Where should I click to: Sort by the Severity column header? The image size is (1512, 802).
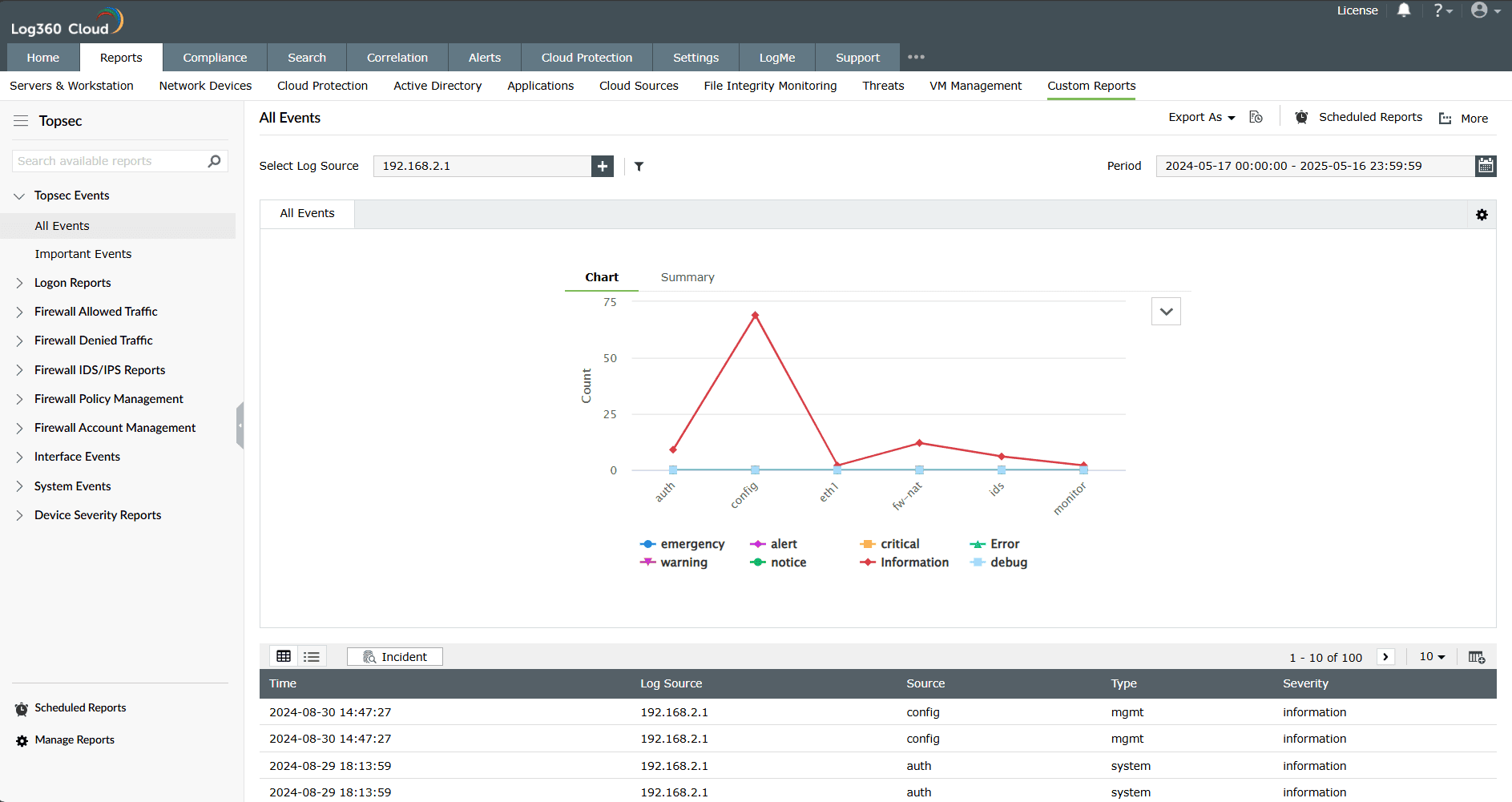tap(1305, 683)
